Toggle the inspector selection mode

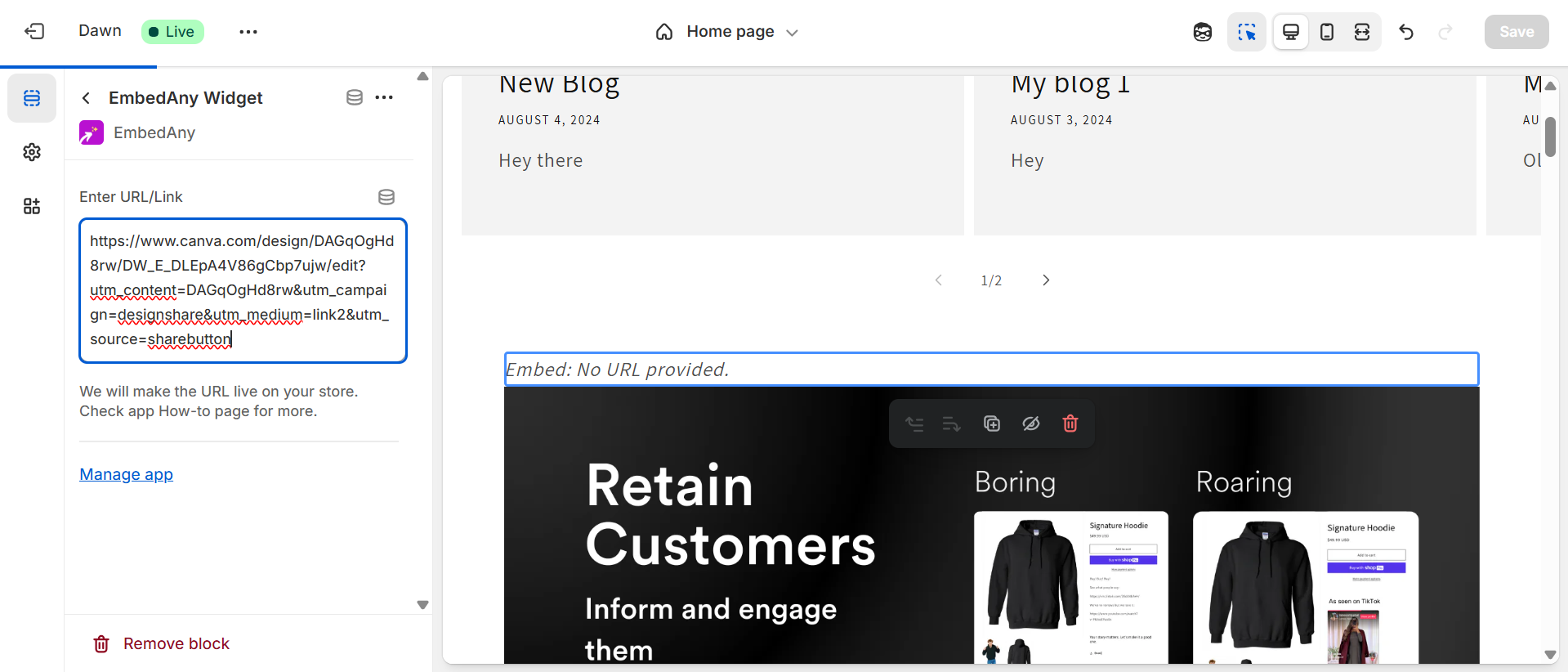[x=1246, y=32]
